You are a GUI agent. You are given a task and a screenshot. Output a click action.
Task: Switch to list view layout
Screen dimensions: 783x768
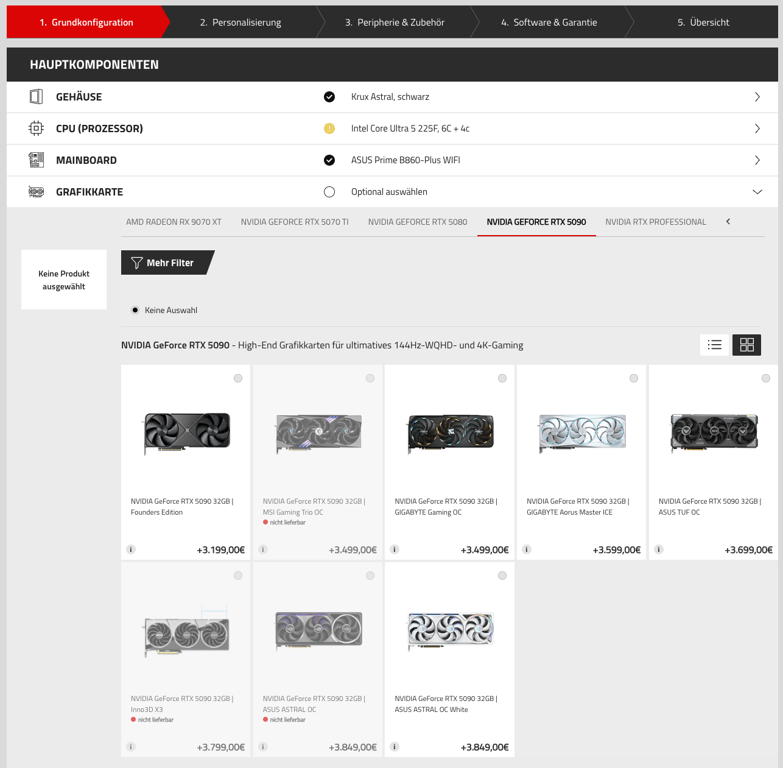click(714, 345)
